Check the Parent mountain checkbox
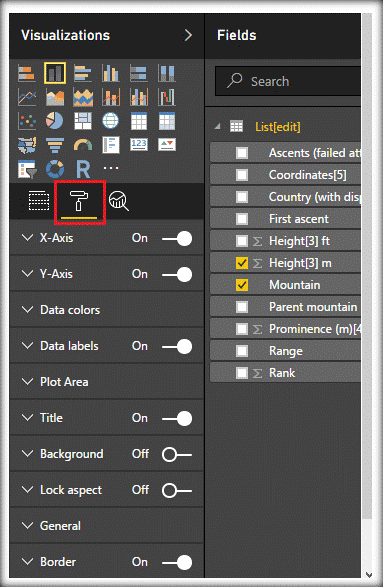The width and height of the screenshot is (383, 587). tap(242, 307)
